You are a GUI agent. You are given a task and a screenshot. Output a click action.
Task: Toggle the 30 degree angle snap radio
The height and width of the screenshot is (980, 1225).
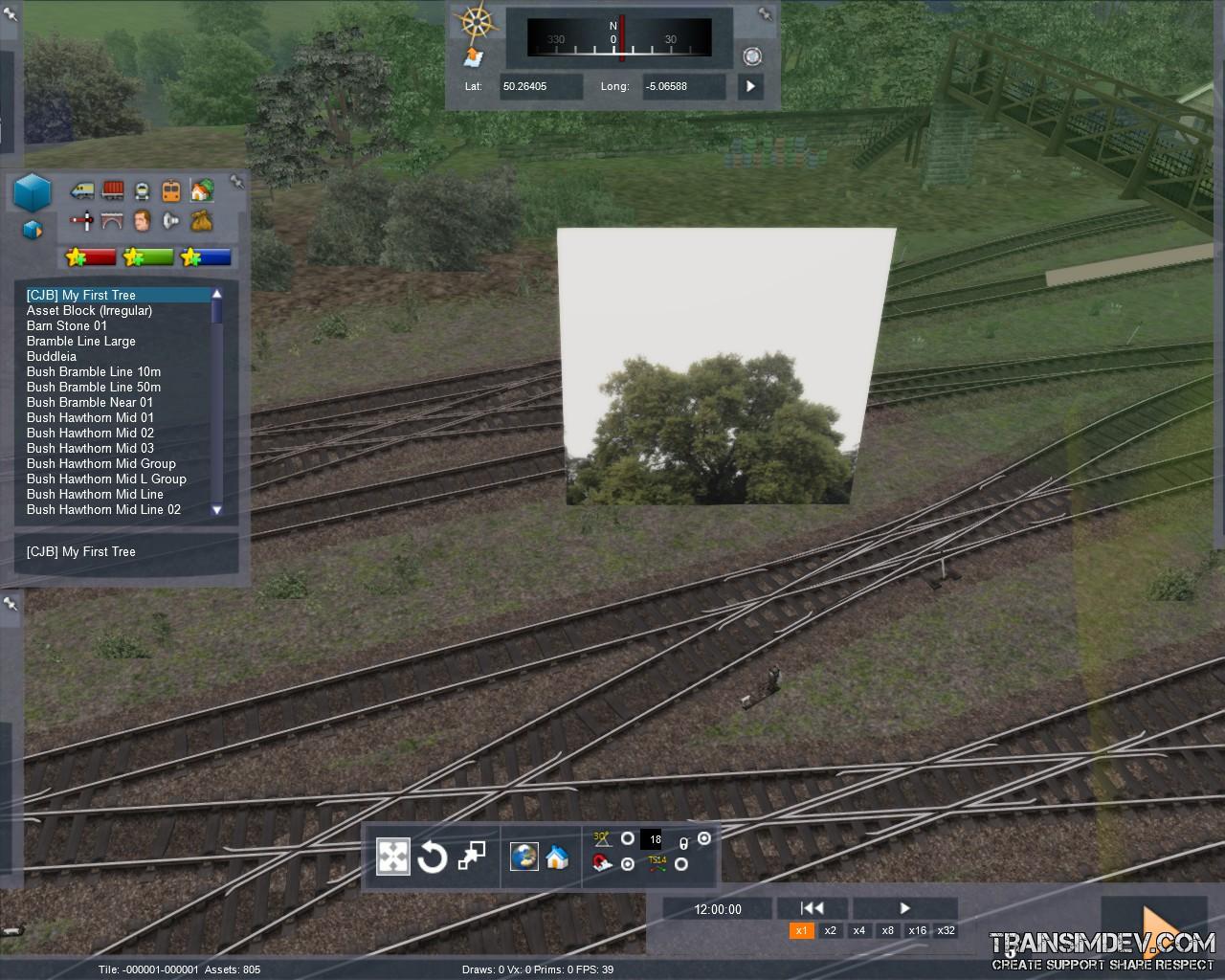coord(628,838)
